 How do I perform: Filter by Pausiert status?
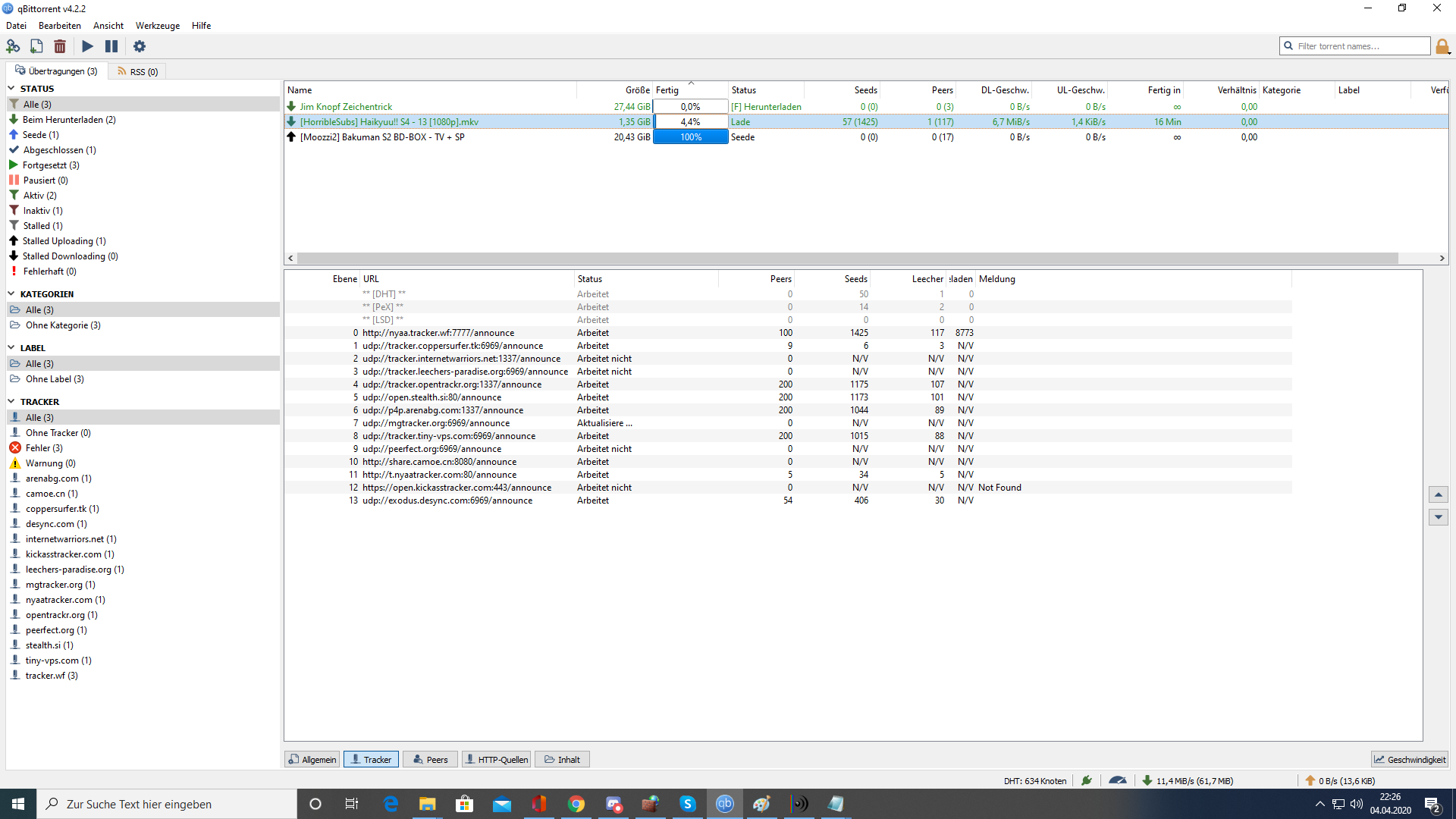coord(45,180)
